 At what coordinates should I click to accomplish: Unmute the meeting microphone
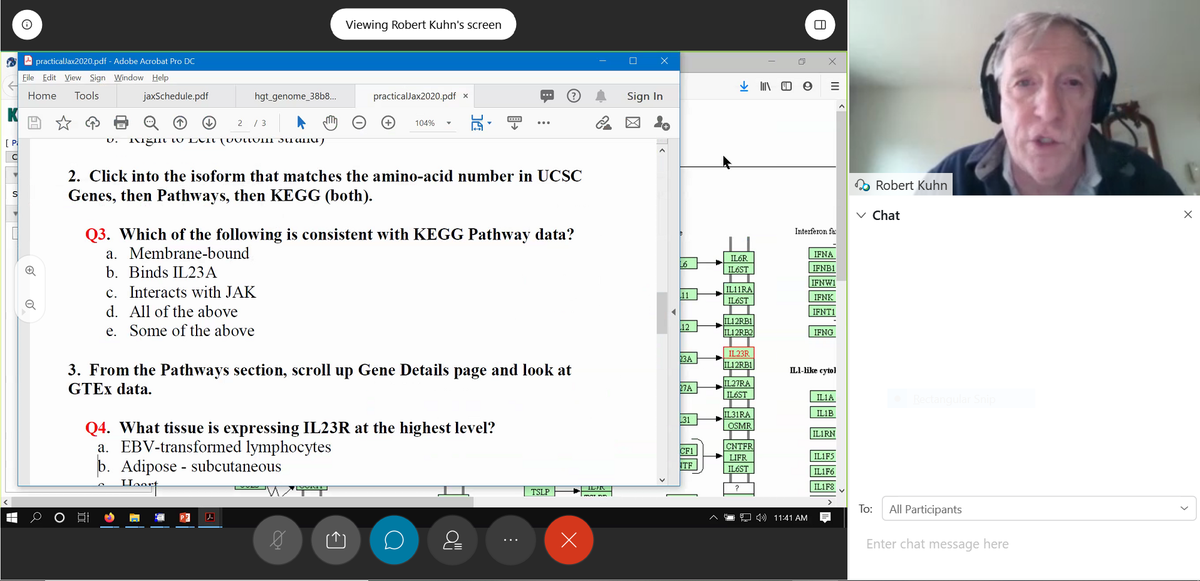pyautogui.click(x=279, y=540)
